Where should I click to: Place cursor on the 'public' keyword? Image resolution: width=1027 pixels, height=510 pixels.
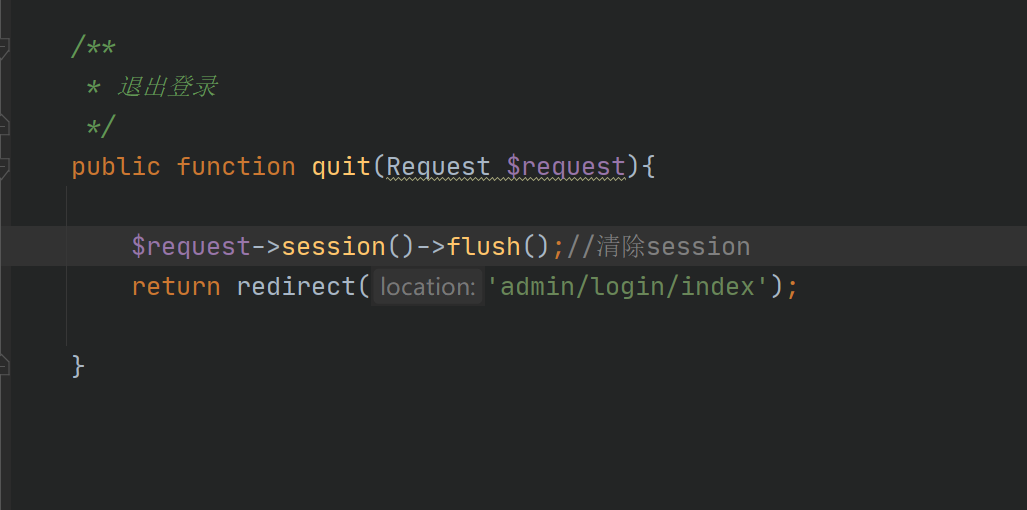tap(116, 167)
